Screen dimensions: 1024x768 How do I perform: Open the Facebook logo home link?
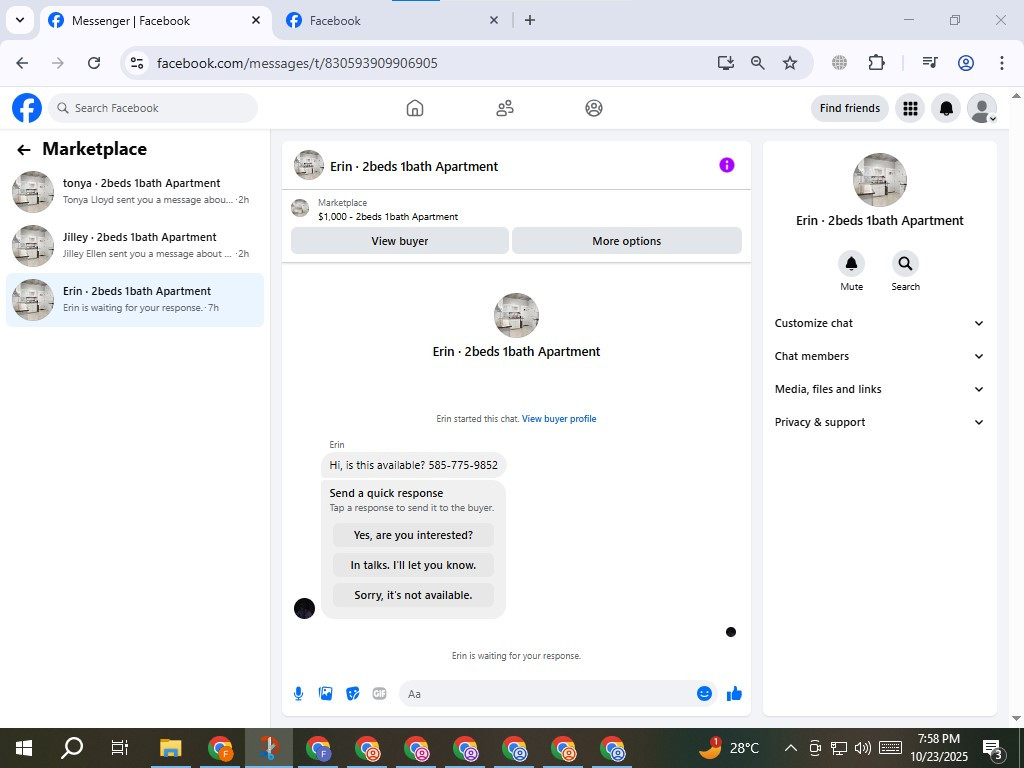pos(27,108)
